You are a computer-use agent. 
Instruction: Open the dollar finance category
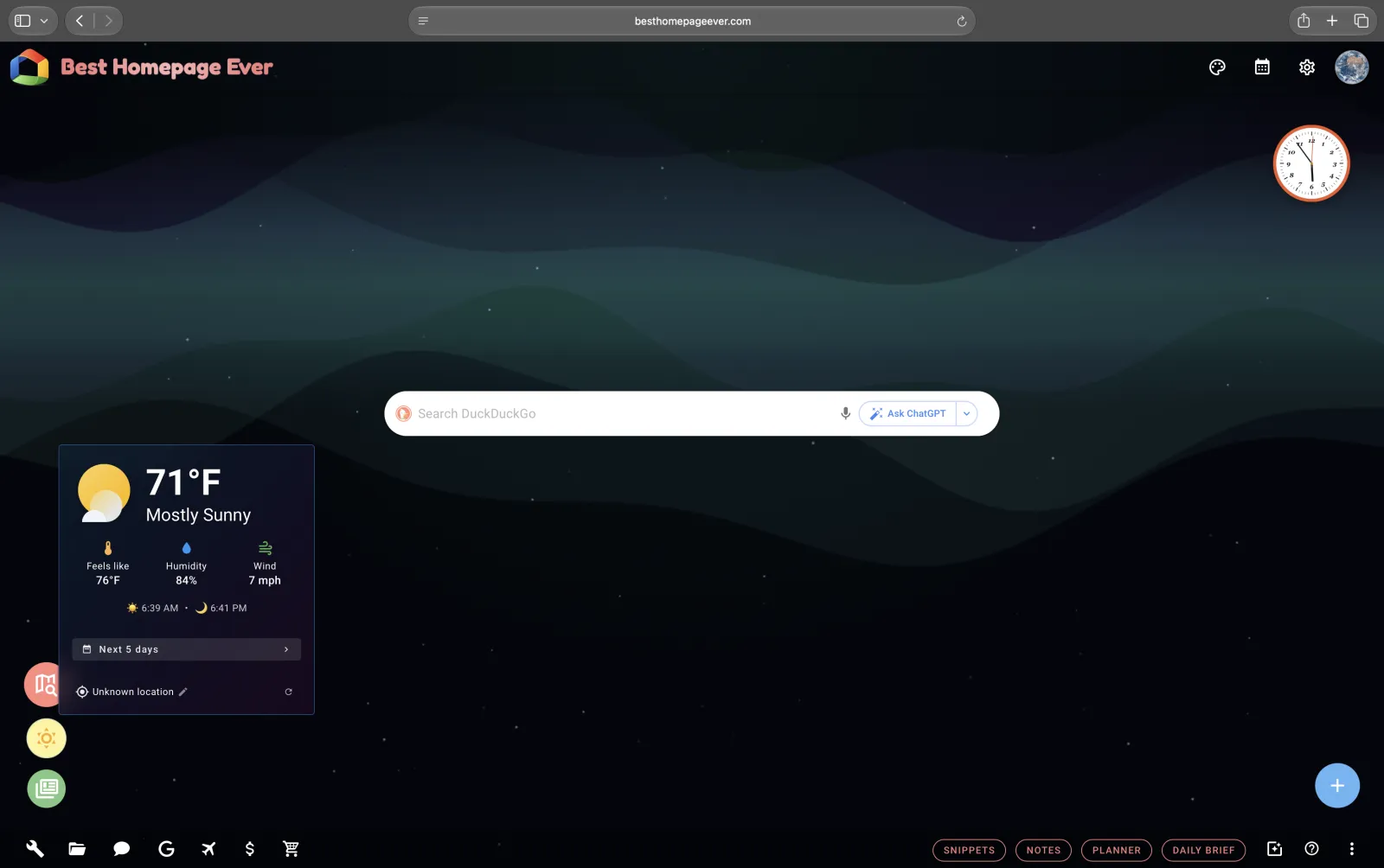coord(250,849)
